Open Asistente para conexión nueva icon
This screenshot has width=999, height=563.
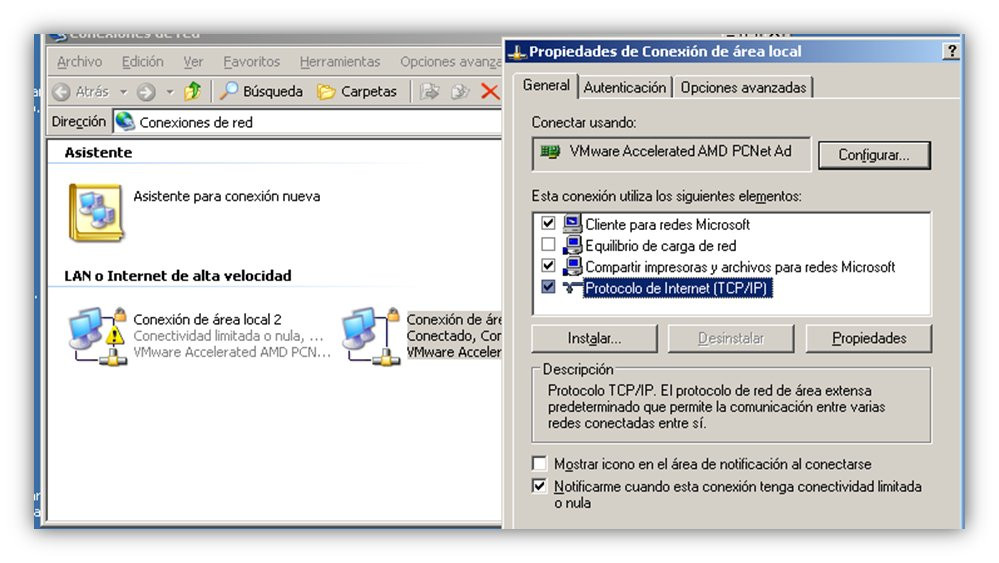[x=96, y=213]
